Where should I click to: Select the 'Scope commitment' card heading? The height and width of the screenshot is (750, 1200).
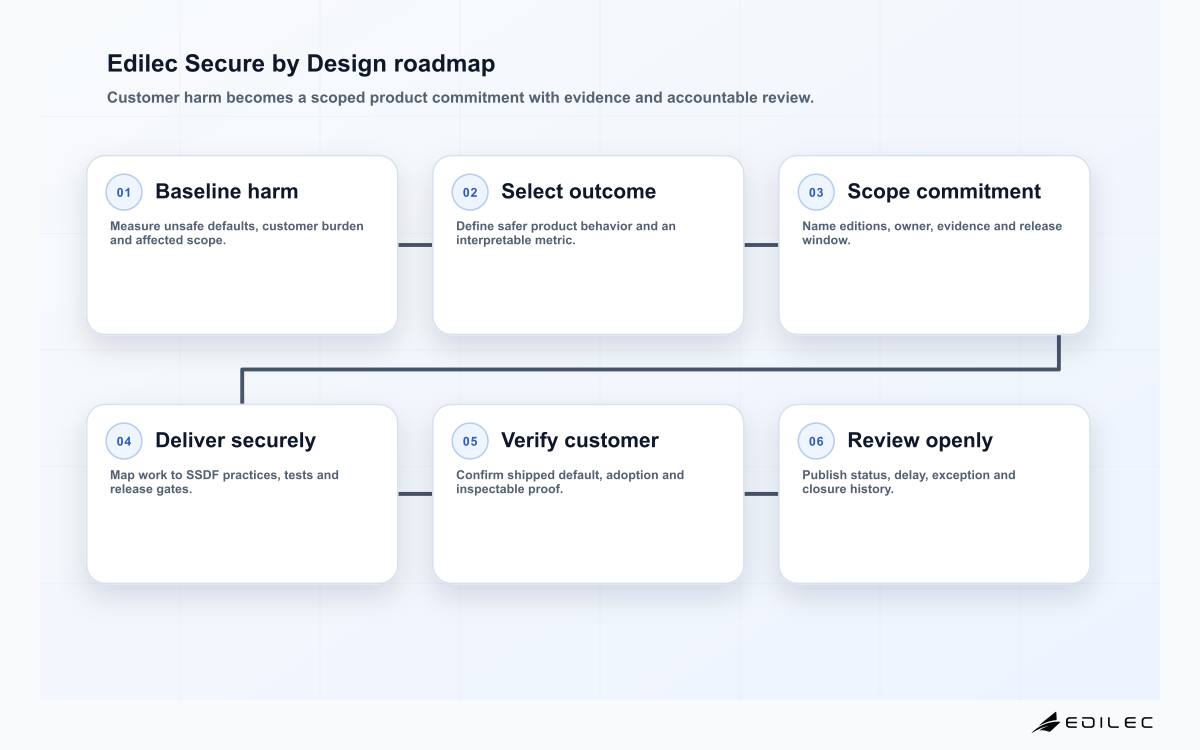click(x=944, y=191)
